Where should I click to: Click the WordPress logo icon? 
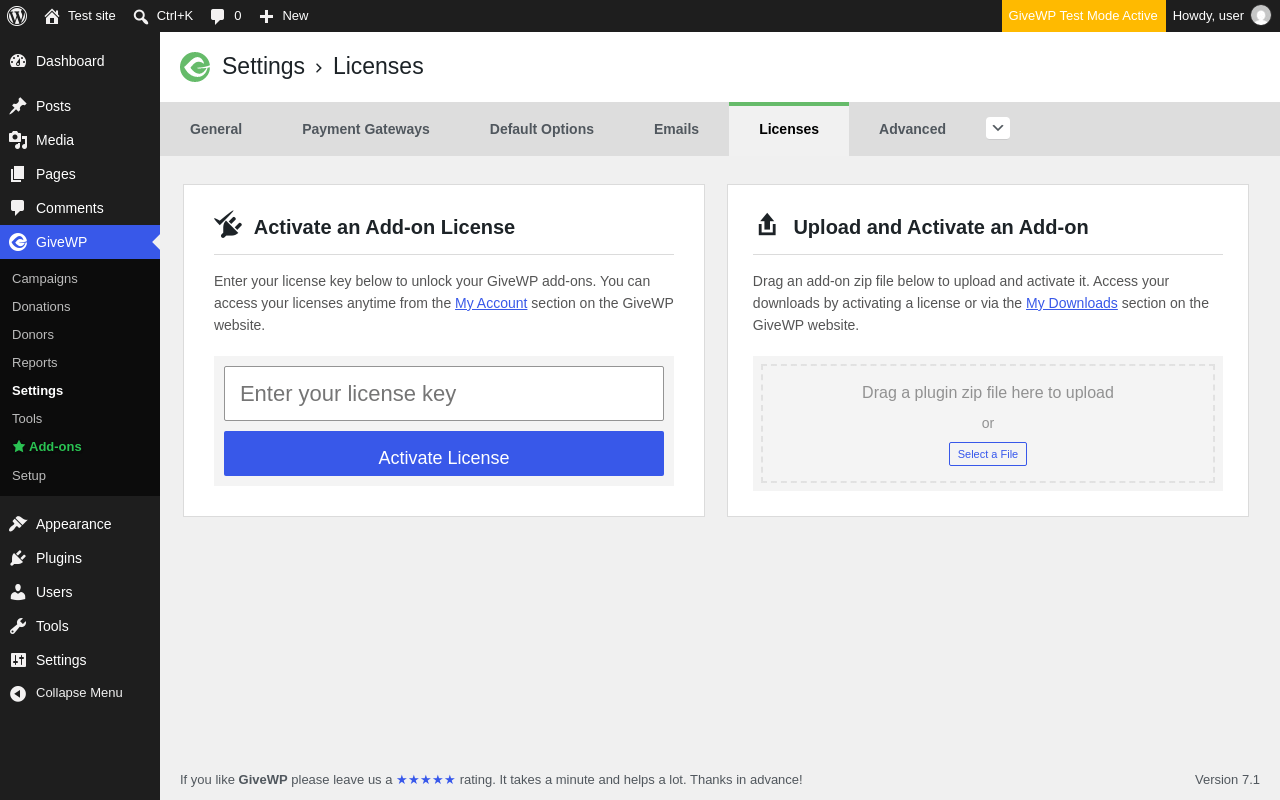click(x=17, y=16)
